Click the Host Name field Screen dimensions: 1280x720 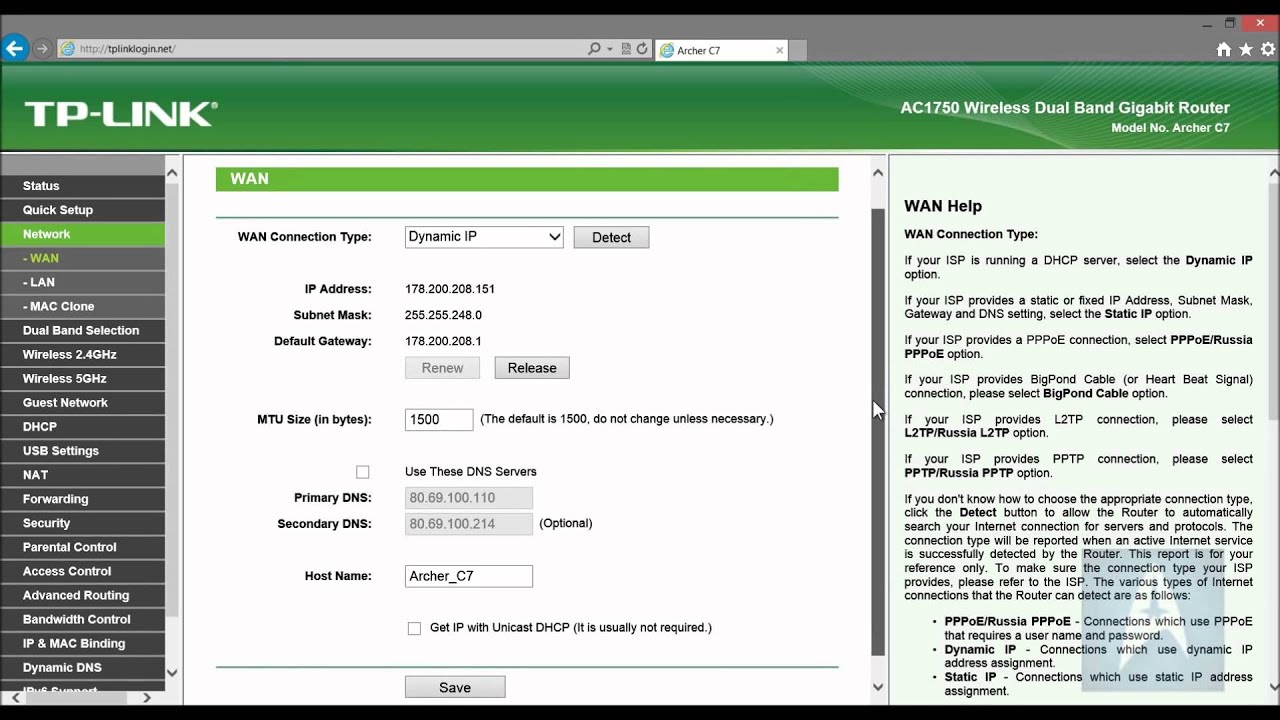pyautogui.click(x=469, y=576)
